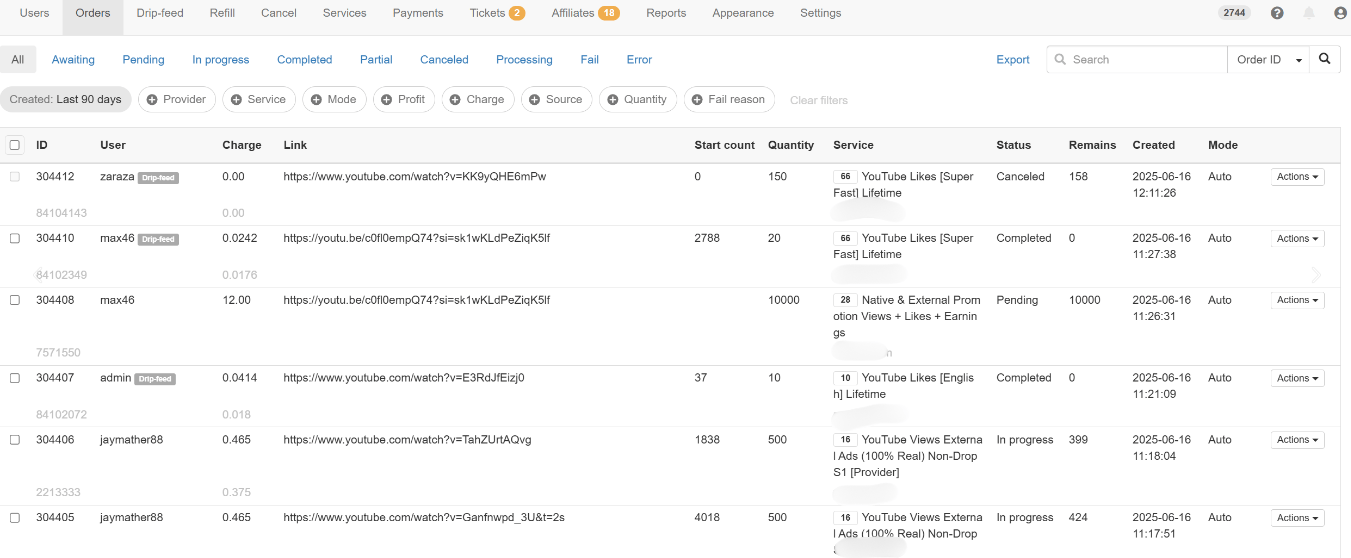
Task: Add the Profit filter chip
Action: pyautogui.click(x=402, y=99)
